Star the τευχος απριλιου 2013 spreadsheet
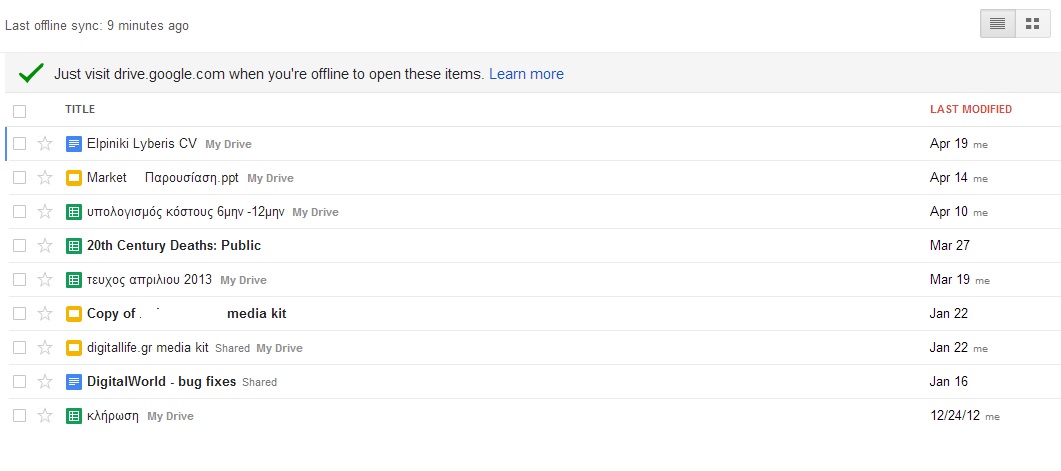 [x=45, y=280]
